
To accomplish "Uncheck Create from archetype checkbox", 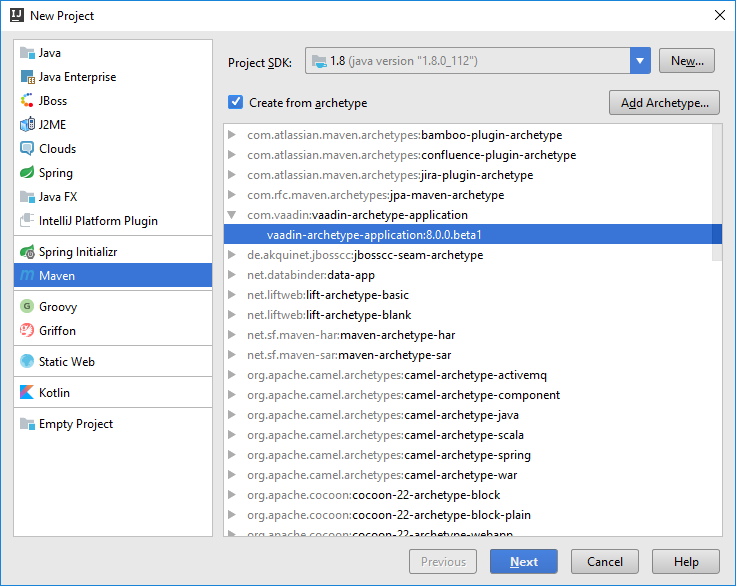I will pyautogui.click(x=235, y=102).
